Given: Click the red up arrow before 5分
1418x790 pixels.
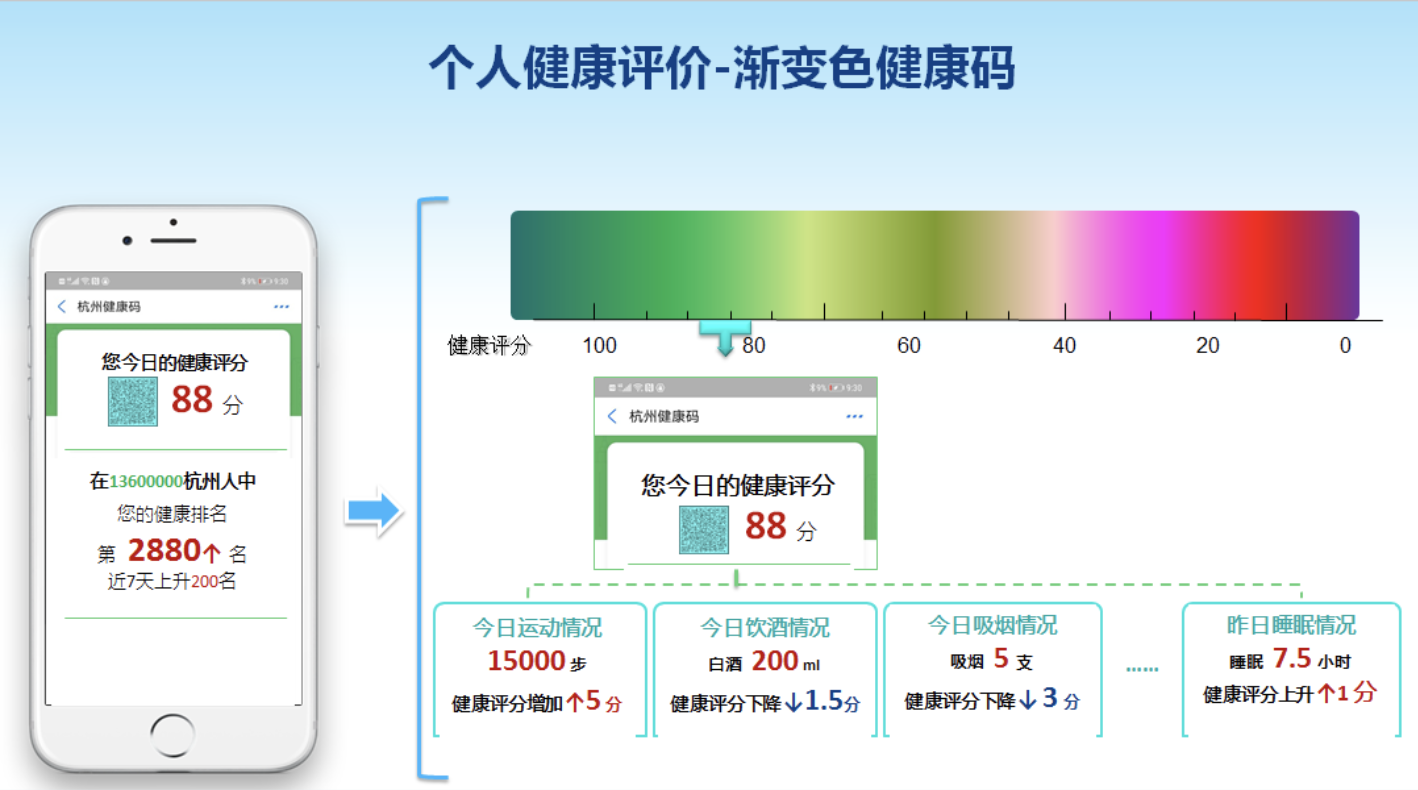Looking at the screenshot, I should (575, 703).
